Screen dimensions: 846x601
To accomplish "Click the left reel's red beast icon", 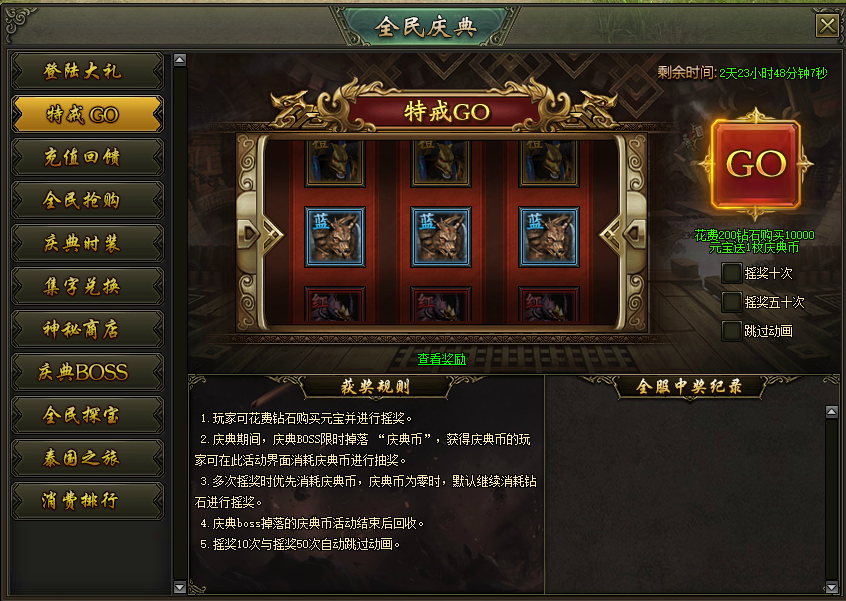I will tap(335, 304).
